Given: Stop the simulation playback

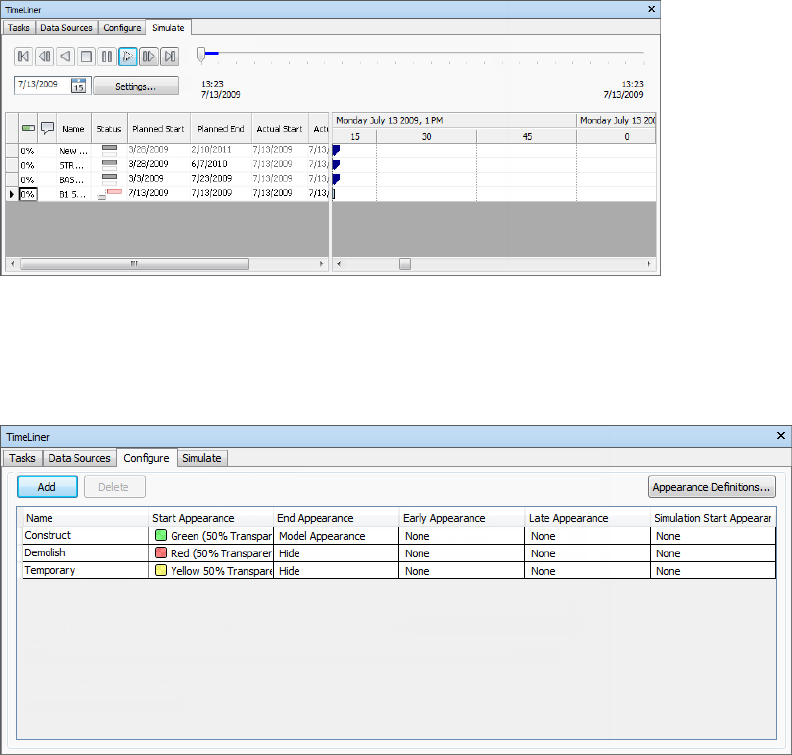Looking at the screenshot, I should pyautogui.click(x=86, y=57).
